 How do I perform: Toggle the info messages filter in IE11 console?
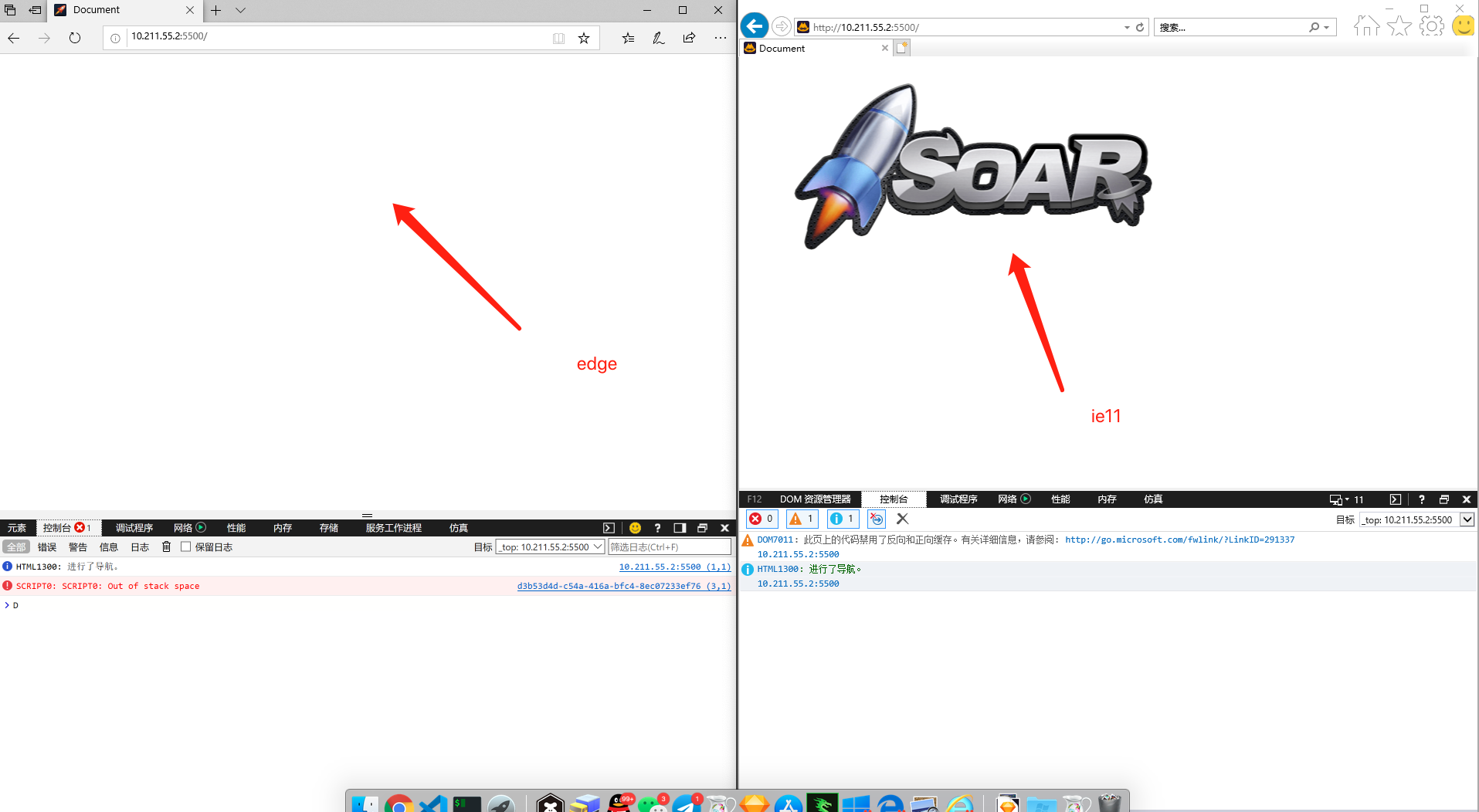pos(842,519)
